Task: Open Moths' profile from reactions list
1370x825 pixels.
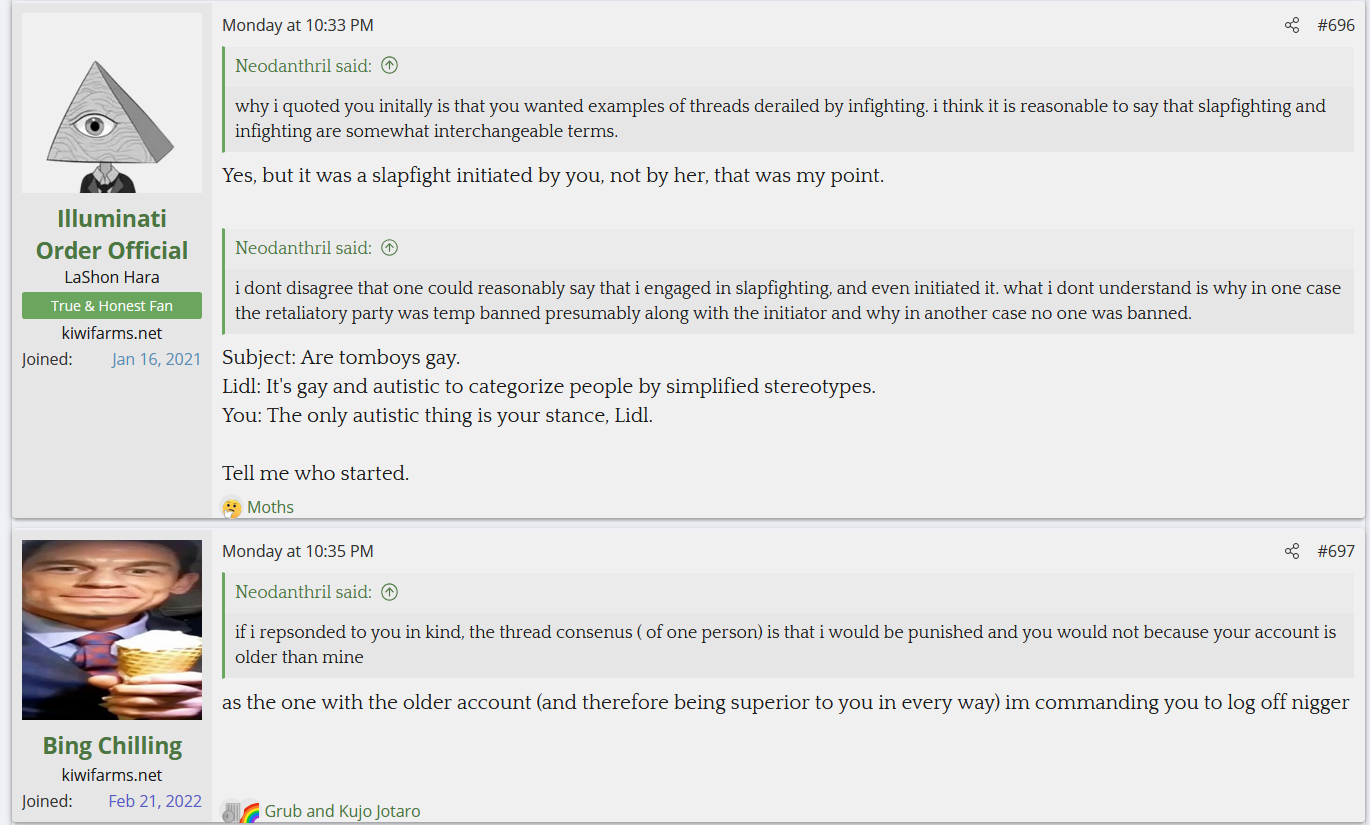Action: [x=271, y=508]
